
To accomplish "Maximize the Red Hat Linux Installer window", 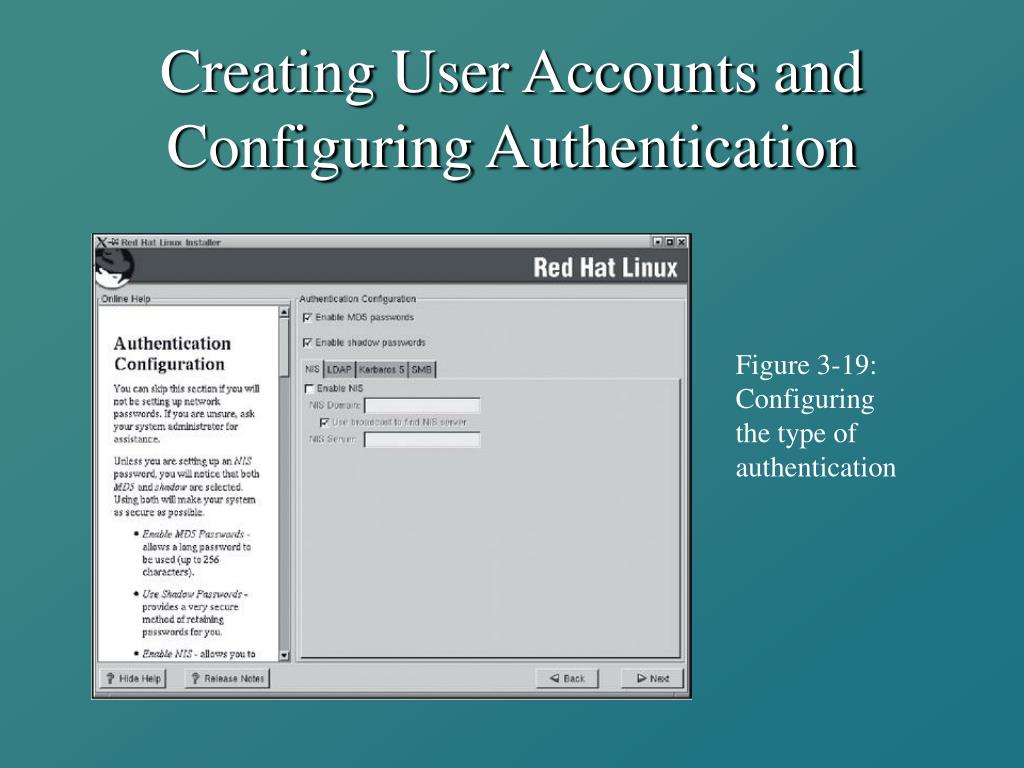I will tap(669, 242).
